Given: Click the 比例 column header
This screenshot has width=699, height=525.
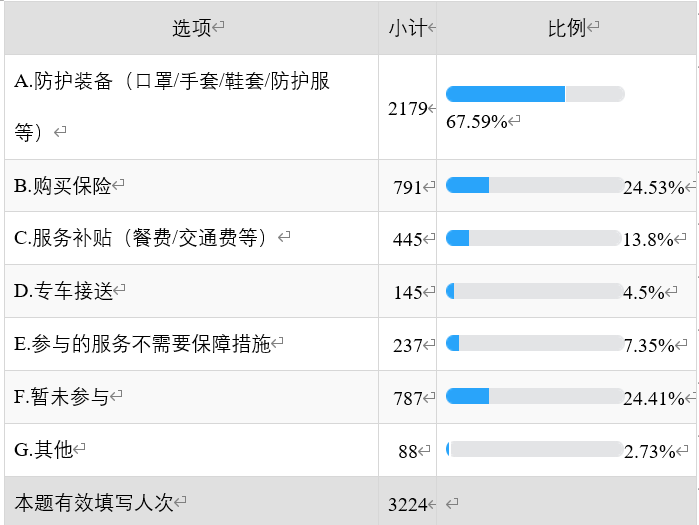Looking at the screenshot, I should pyautogui.click(x=567, y=28).
